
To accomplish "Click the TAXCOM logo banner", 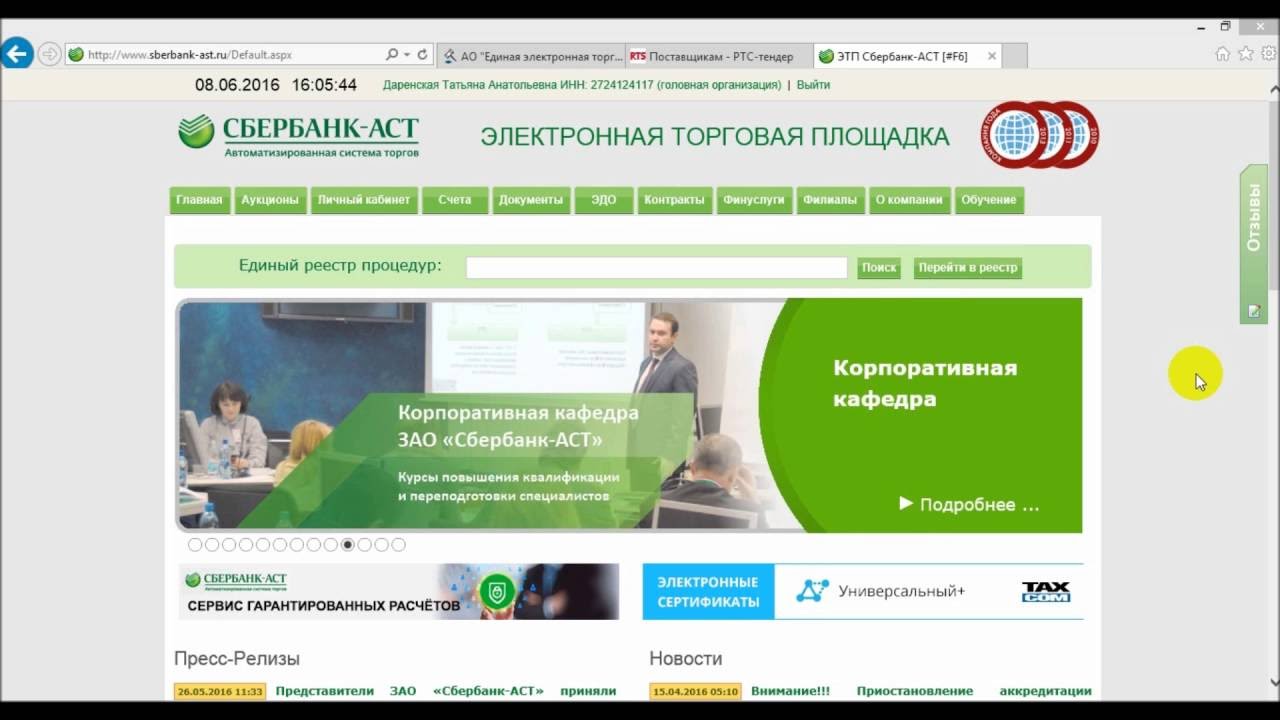I will point(1046,592).
